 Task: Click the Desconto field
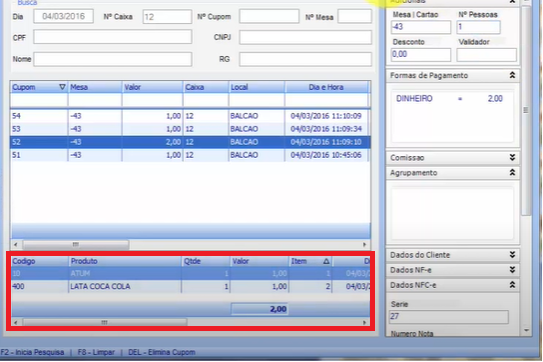(421, 55)
